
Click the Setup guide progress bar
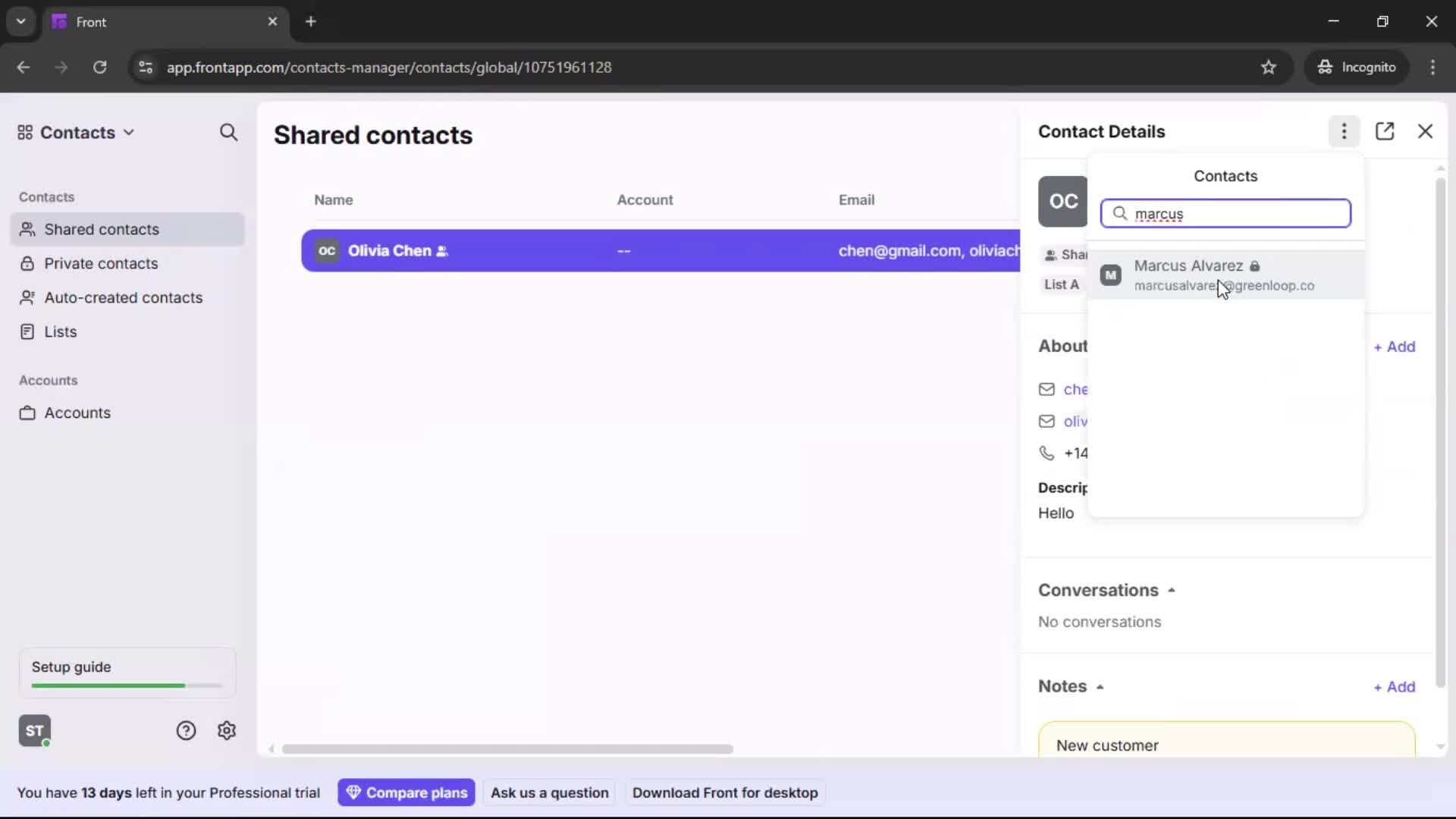click(x=126, y=685)
